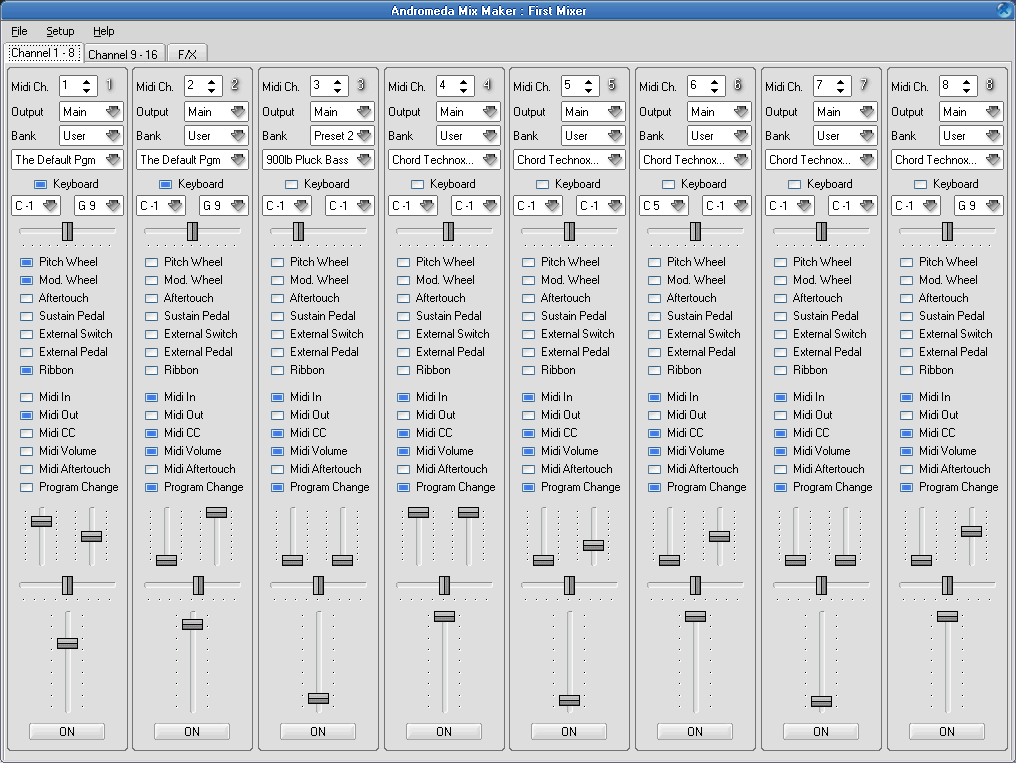1016x763 pixels.
Task: Enable External Switch on channel 7
Action: [x=781, y=334]
